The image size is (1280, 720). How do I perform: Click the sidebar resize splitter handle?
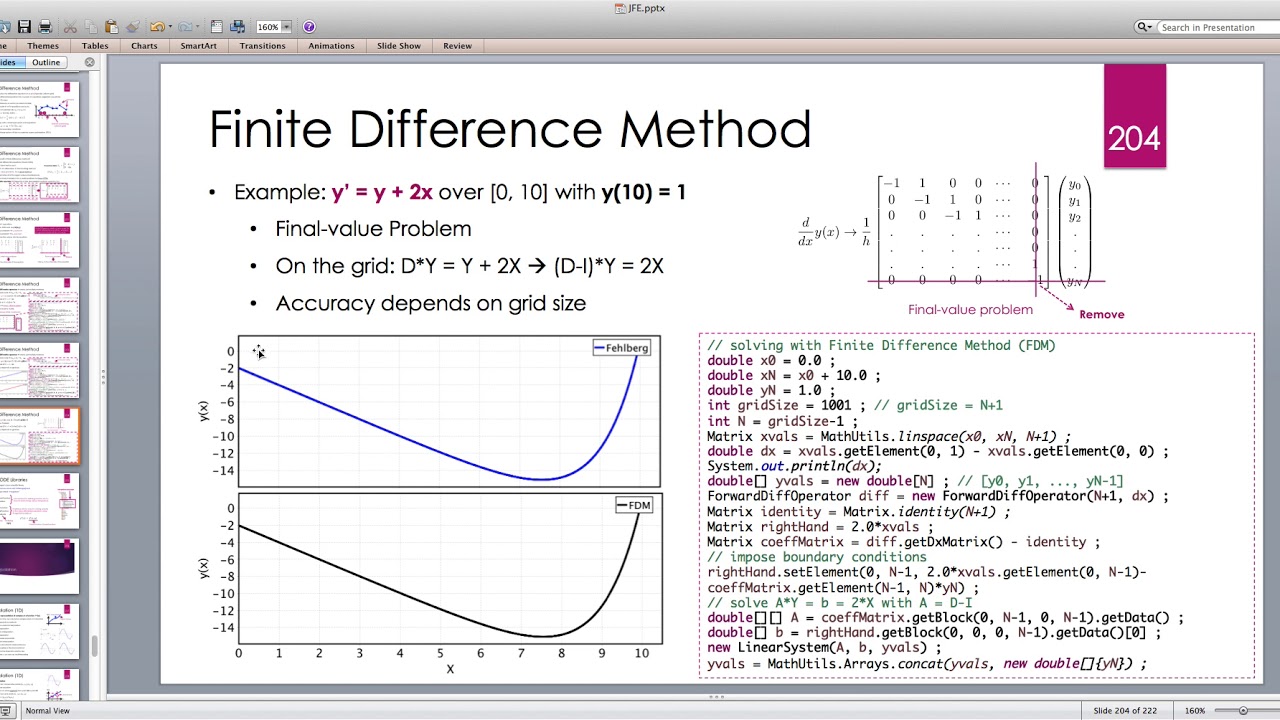coord(102,376)
